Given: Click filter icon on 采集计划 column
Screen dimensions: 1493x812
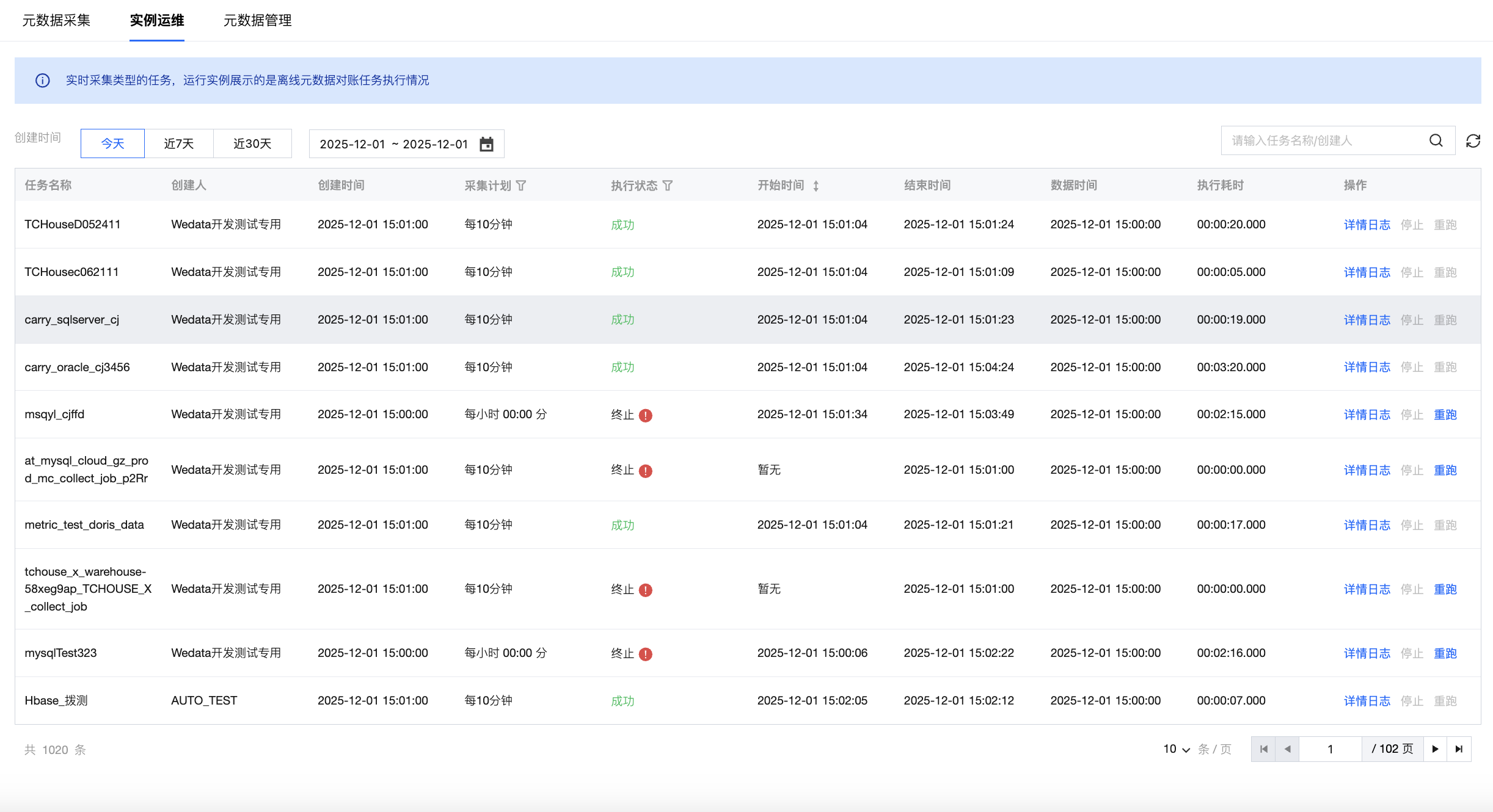Looking at the screenshot, I should pos(521,186).
